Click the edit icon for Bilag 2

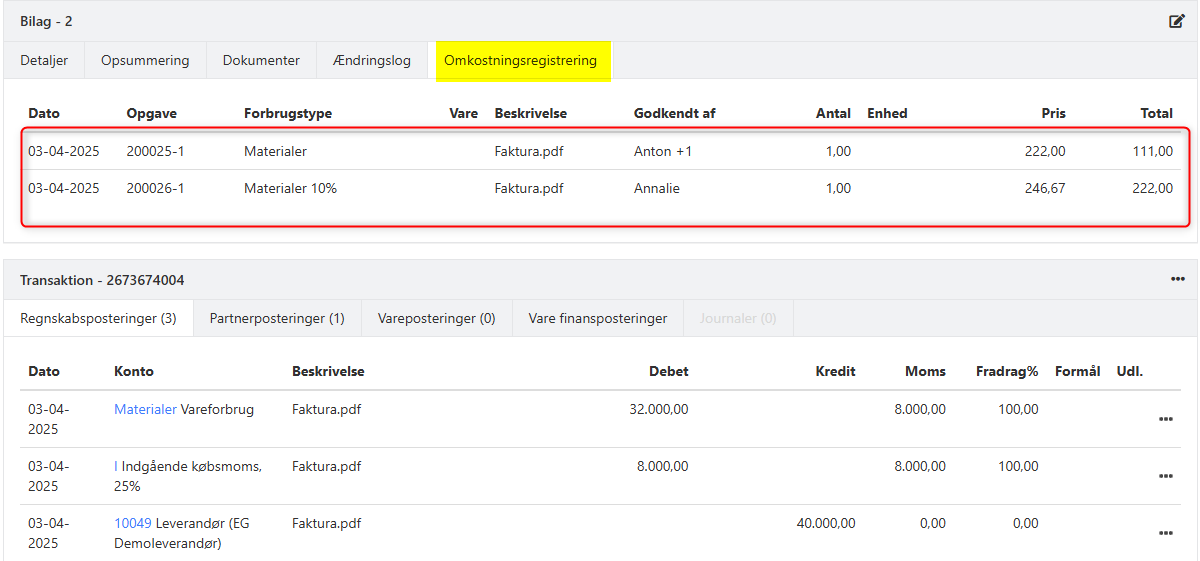click(x=1177, y=21)
